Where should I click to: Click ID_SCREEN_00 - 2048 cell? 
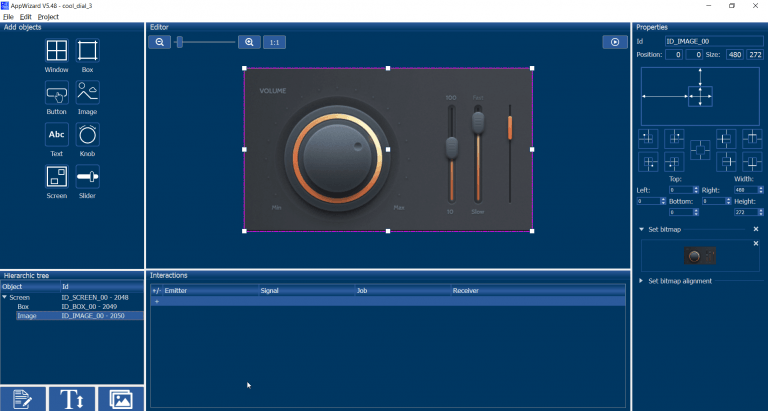(x=95, y=297)
